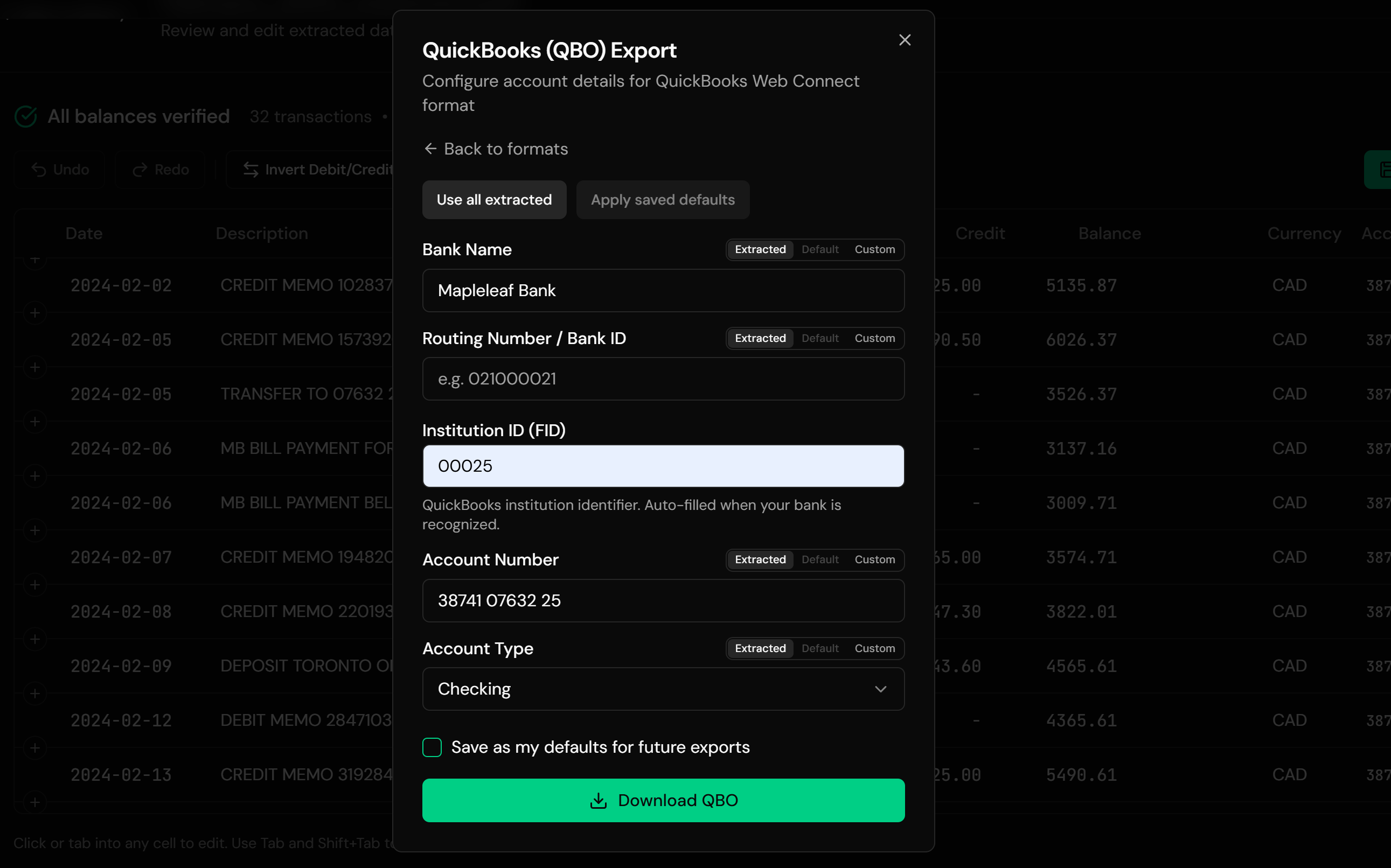Apply saved defaults
The height and width of the screenshot is (868, 1391).
[663, 199]
